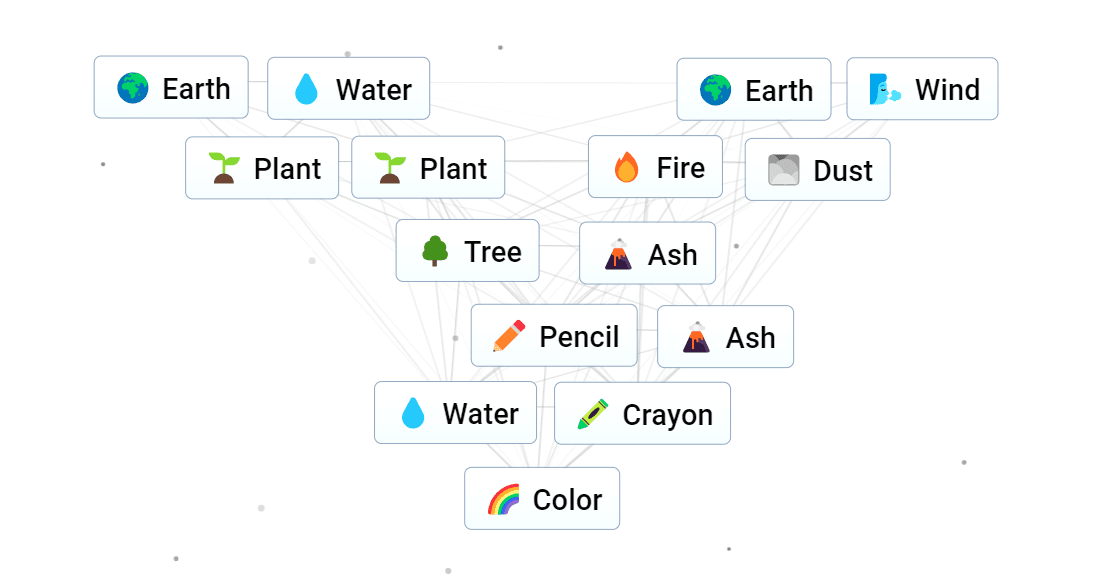Click the orange pencil icon
1106x584 pixels.
click(x=509, y=337)
